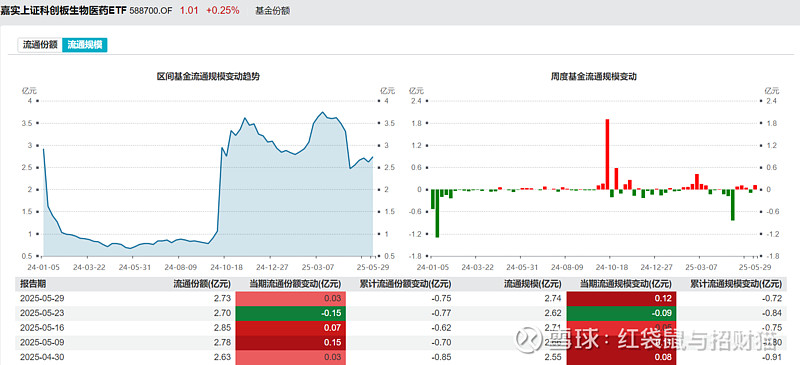
Task: Click the large green bar before 25-05-29
Action: tap(733, 205)
